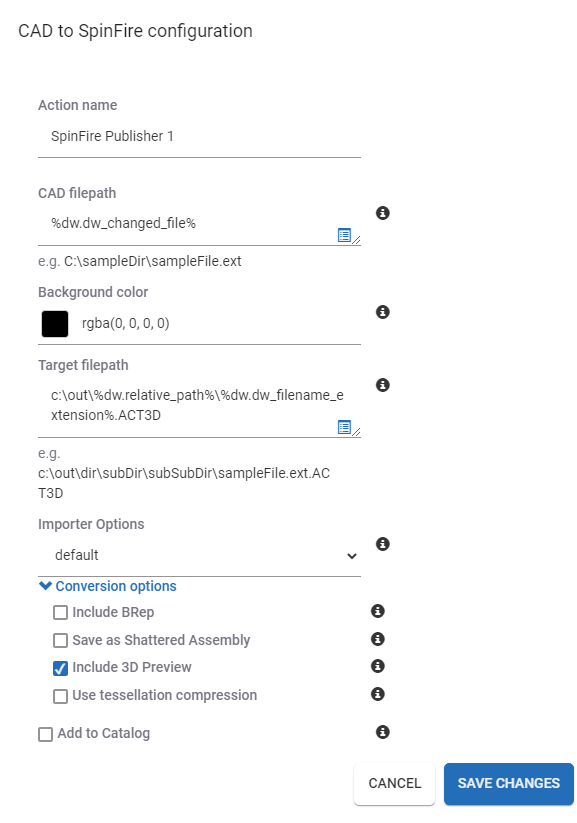The image size is (577, 823).
Task: Enable the Include BRep checkbox
Action: [60, 613]
